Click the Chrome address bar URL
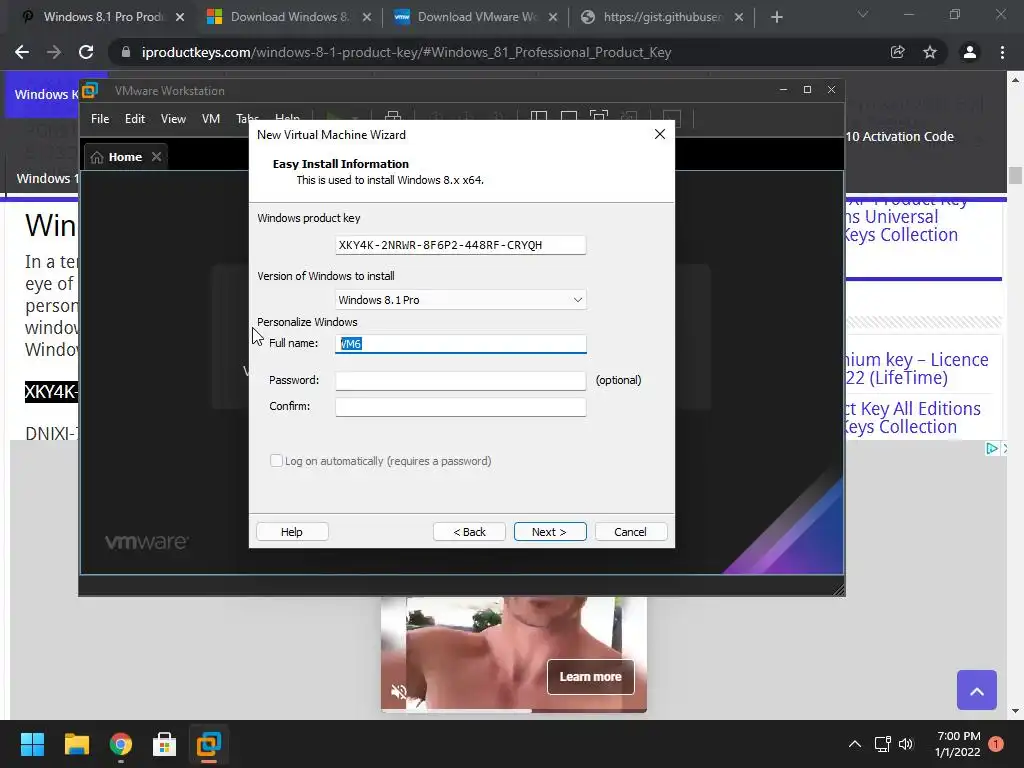The width and height of the screenshot is (1024, 768). (x=406, y=52)
